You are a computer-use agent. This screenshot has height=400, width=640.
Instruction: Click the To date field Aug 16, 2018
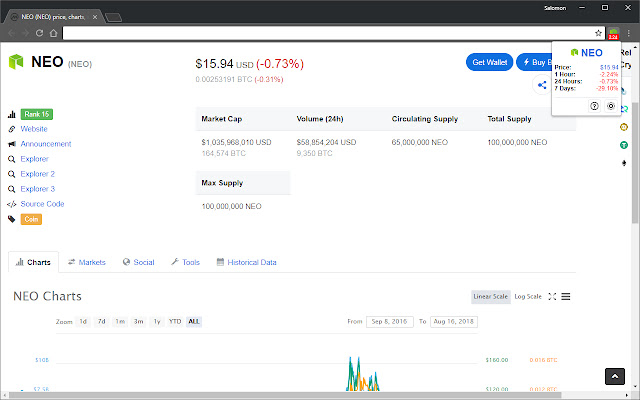454,322
